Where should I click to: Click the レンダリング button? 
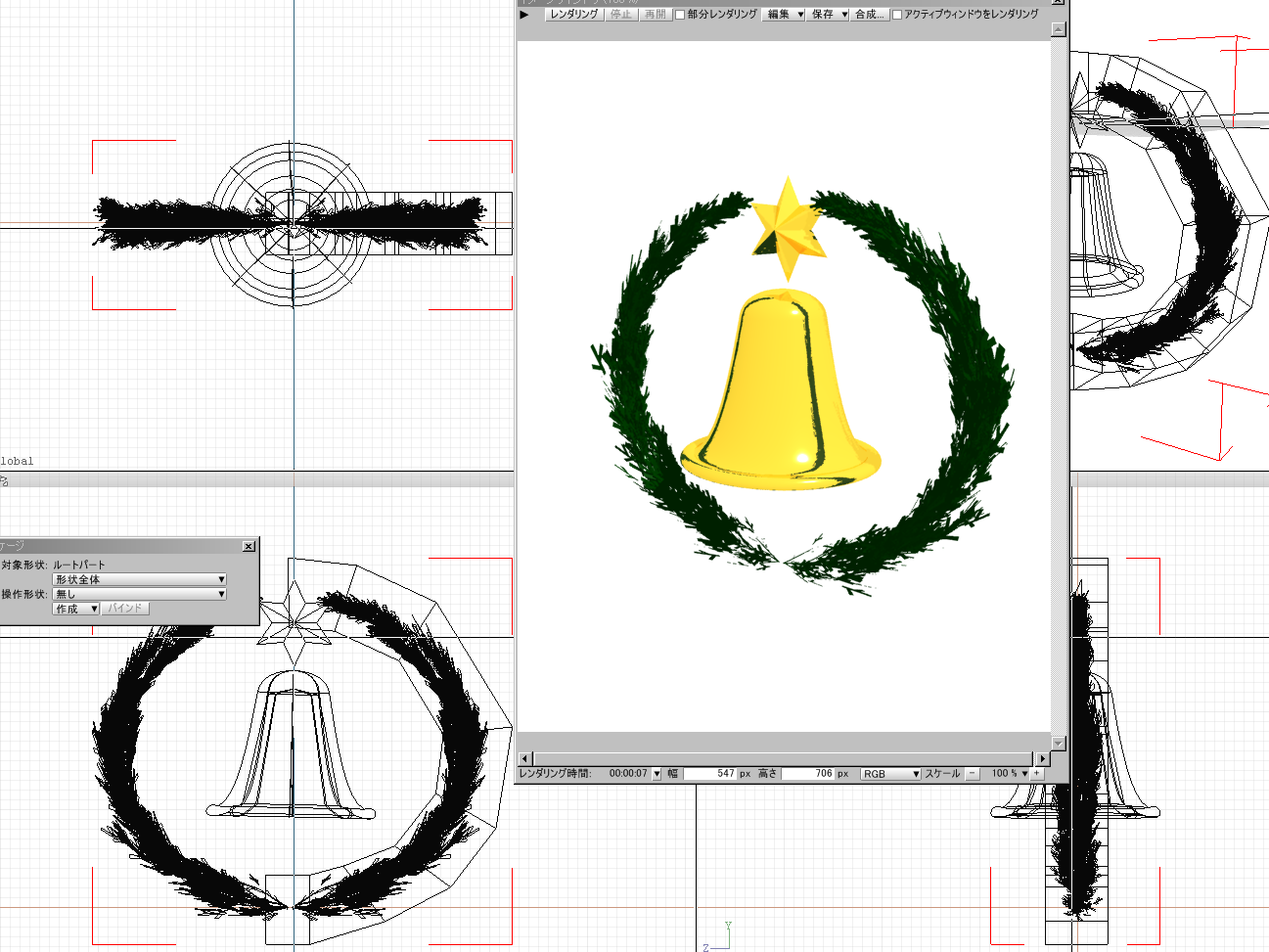(573, 14)
